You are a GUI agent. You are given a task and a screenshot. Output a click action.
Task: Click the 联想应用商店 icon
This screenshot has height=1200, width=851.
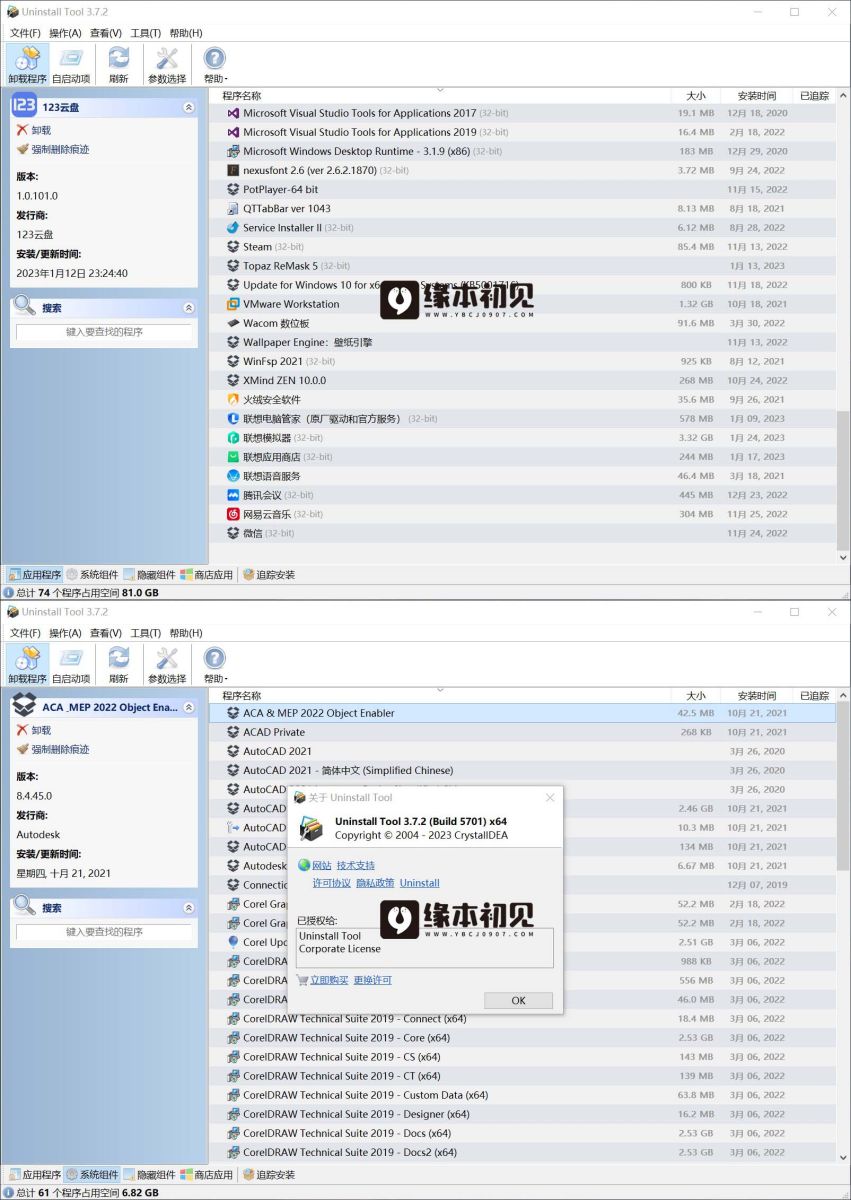tap(233, 457)
